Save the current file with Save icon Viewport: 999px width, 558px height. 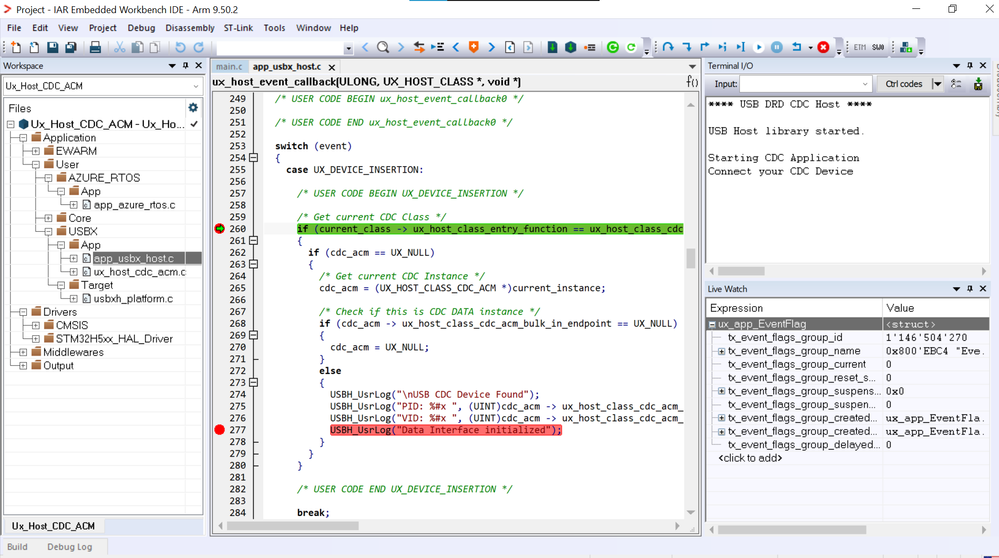coord(53,47)
